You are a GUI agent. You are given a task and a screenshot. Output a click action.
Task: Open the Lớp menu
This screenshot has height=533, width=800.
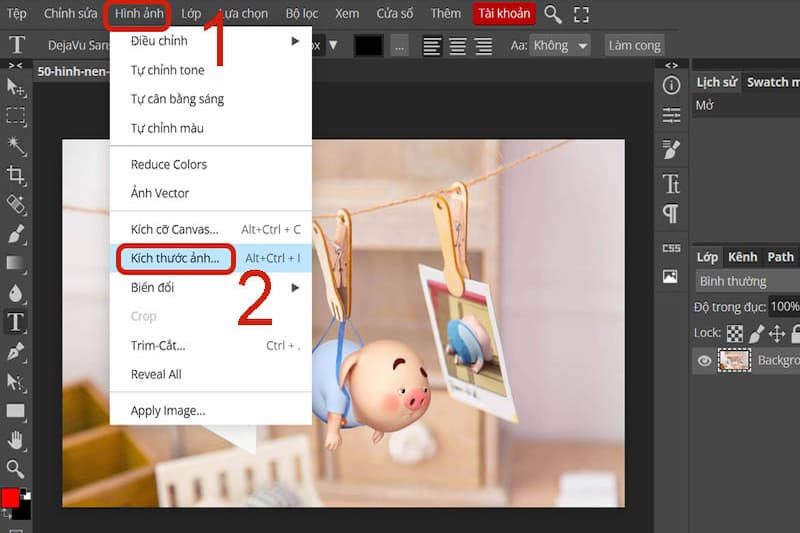(x=191, y=14)
